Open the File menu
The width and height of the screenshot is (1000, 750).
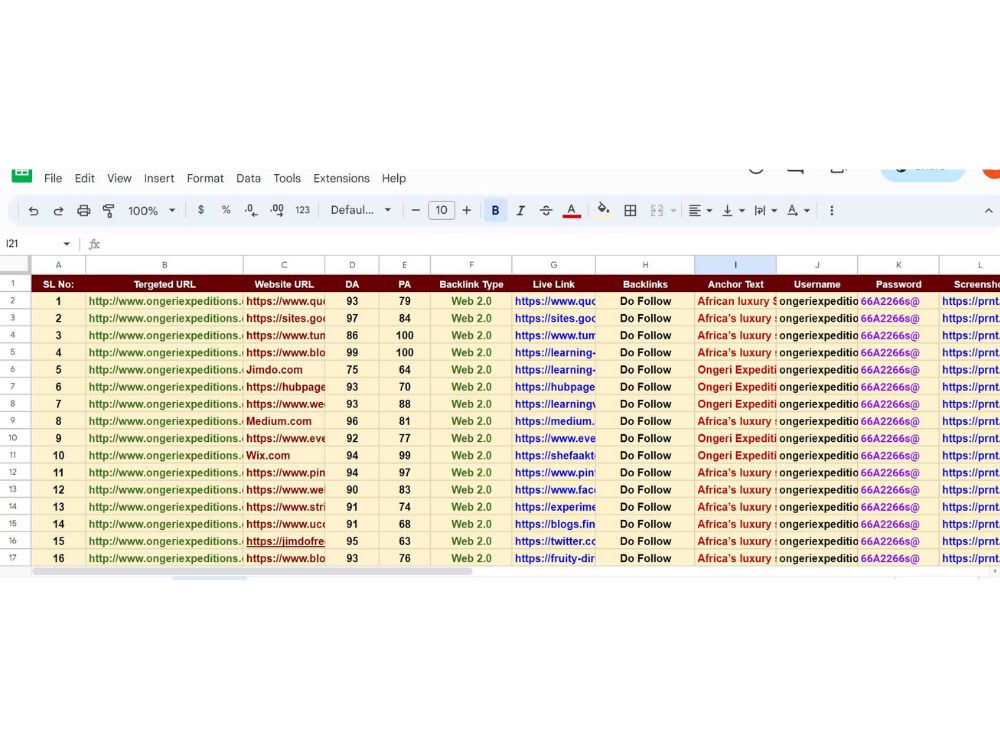(x=53, y=179)
